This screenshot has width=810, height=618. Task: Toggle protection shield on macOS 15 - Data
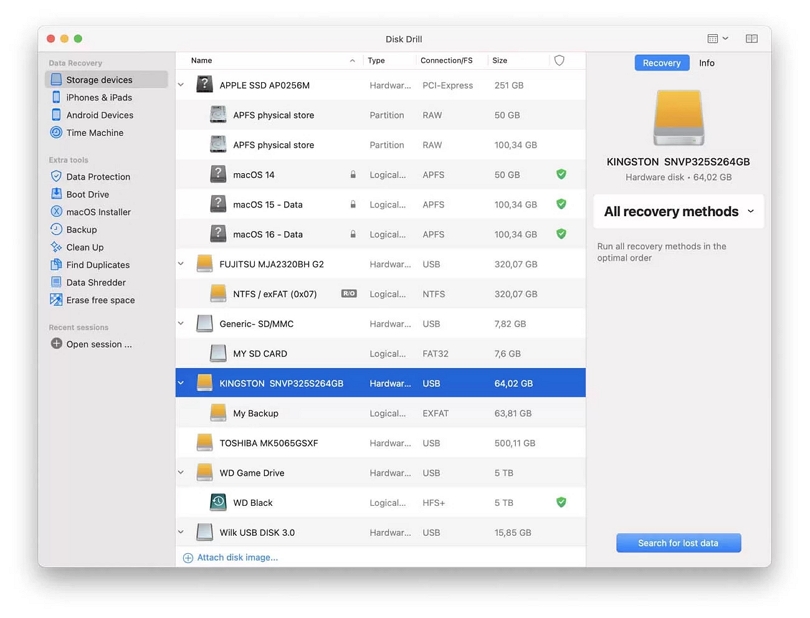tap(561, 204)
